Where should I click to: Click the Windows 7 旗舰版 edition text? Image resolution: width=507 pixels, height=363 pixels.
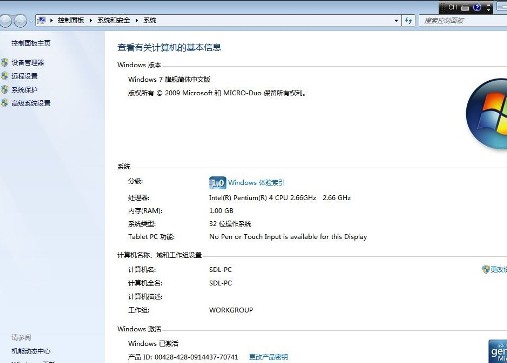(x=169, y=79)
